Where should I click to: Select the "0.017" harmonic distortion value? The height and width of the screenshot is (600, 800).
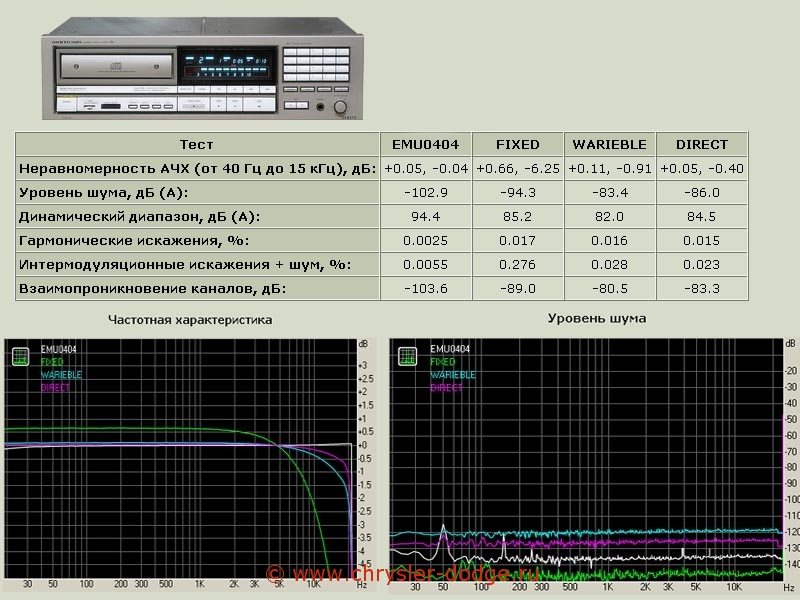pyautogui.click(x=518, y=240)
